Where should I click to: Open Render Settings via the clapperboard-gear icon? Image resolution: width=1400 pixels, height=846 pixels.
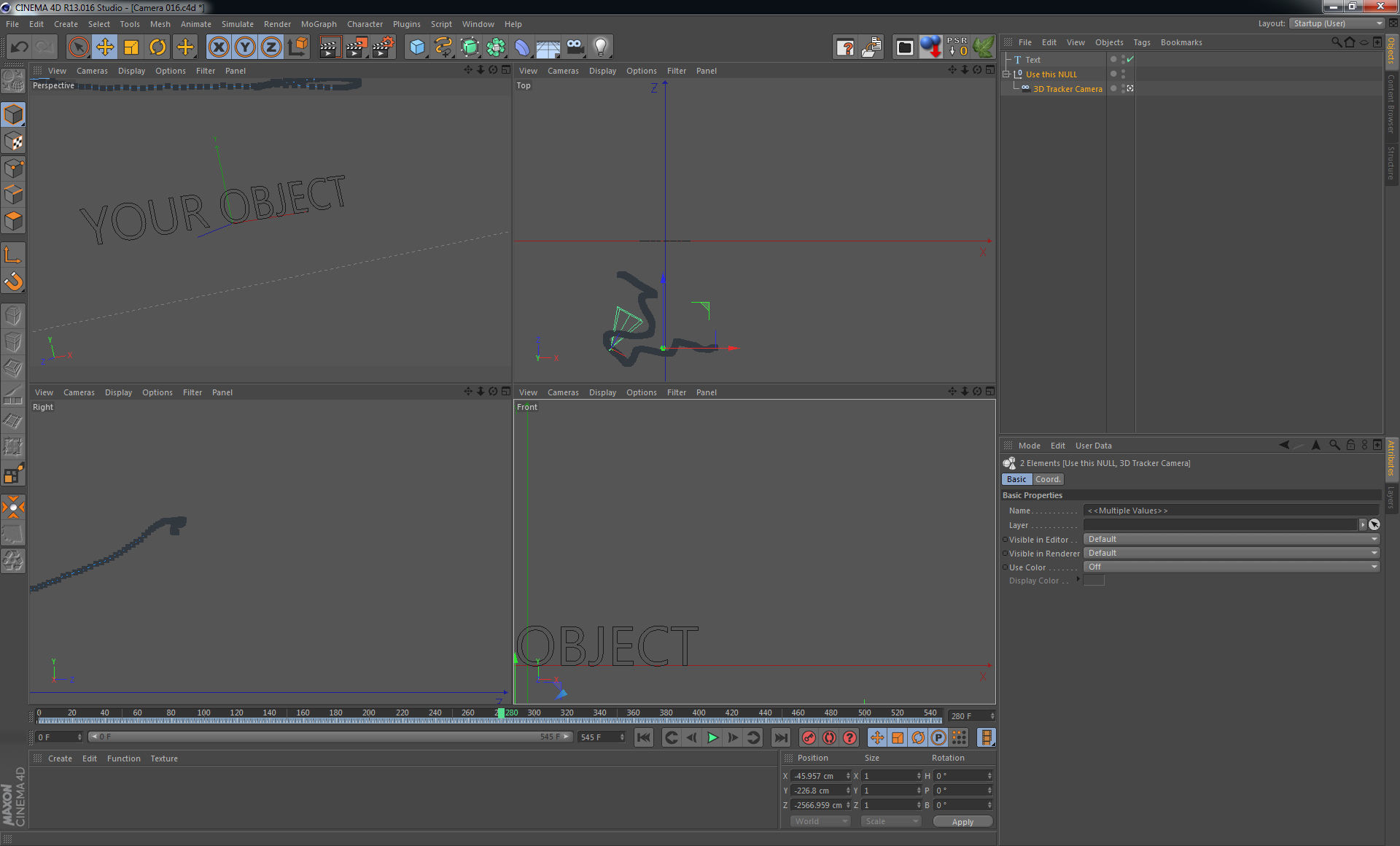(382, 47)
